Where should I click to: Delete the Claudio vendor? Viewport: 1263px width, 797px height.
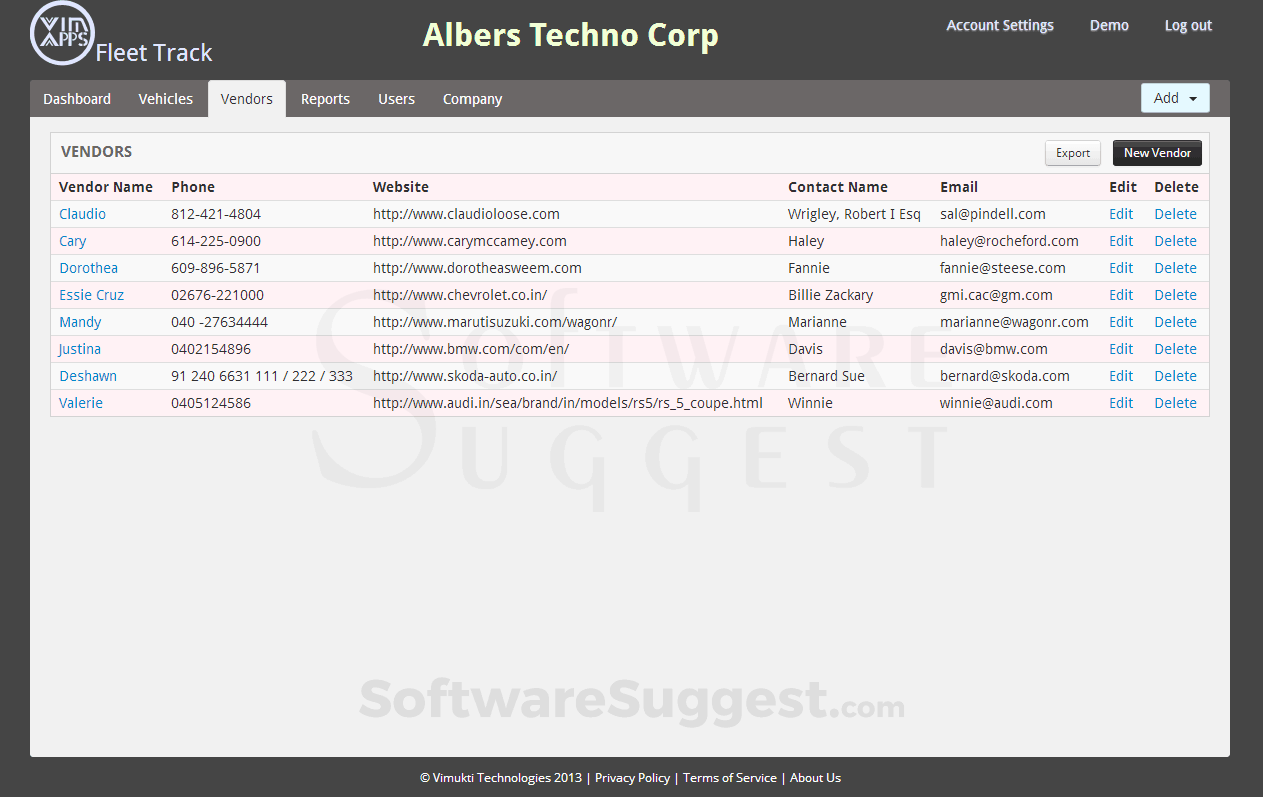(1175, 214)
